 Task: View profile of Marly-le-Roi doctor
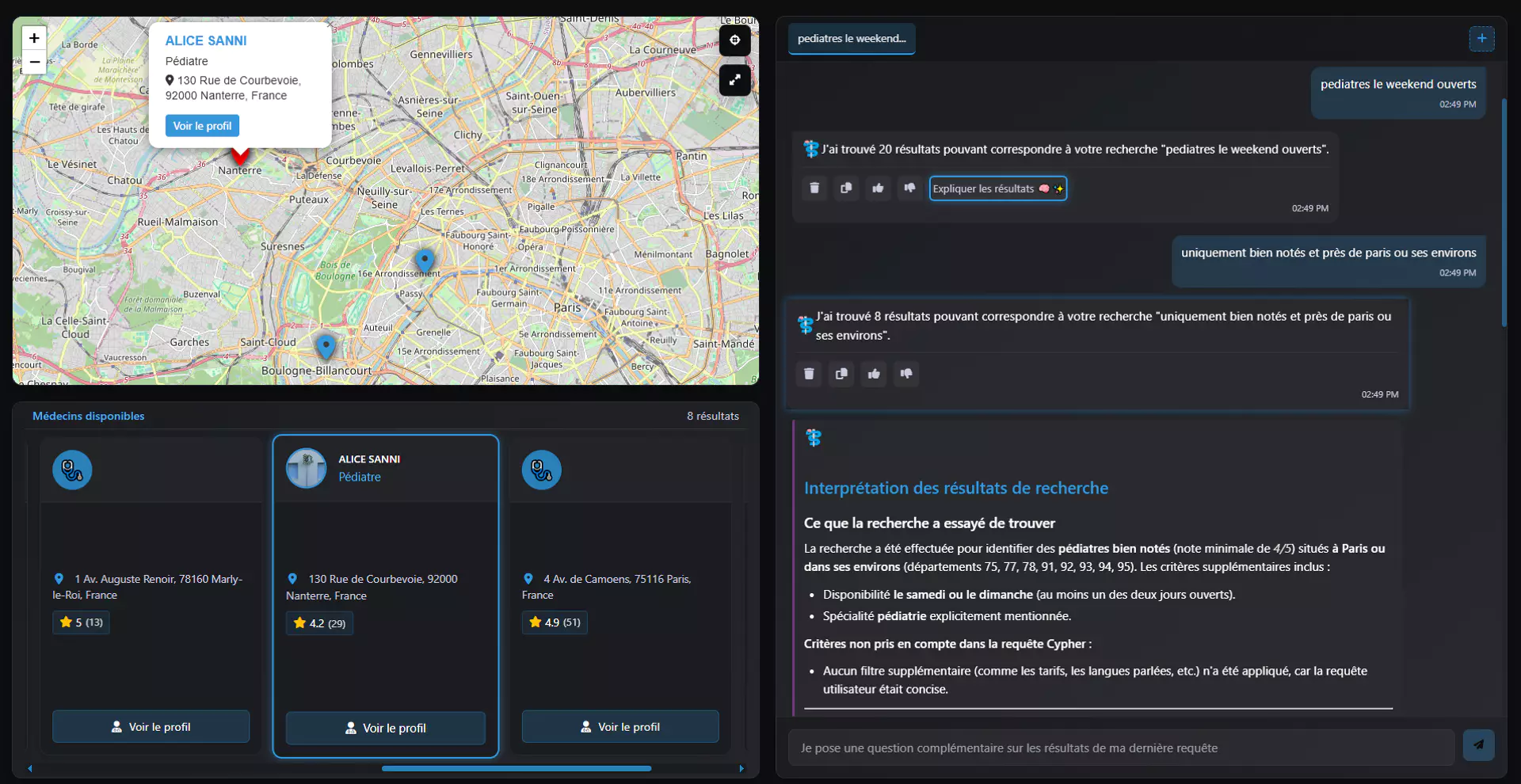click(x=151, y=726)
